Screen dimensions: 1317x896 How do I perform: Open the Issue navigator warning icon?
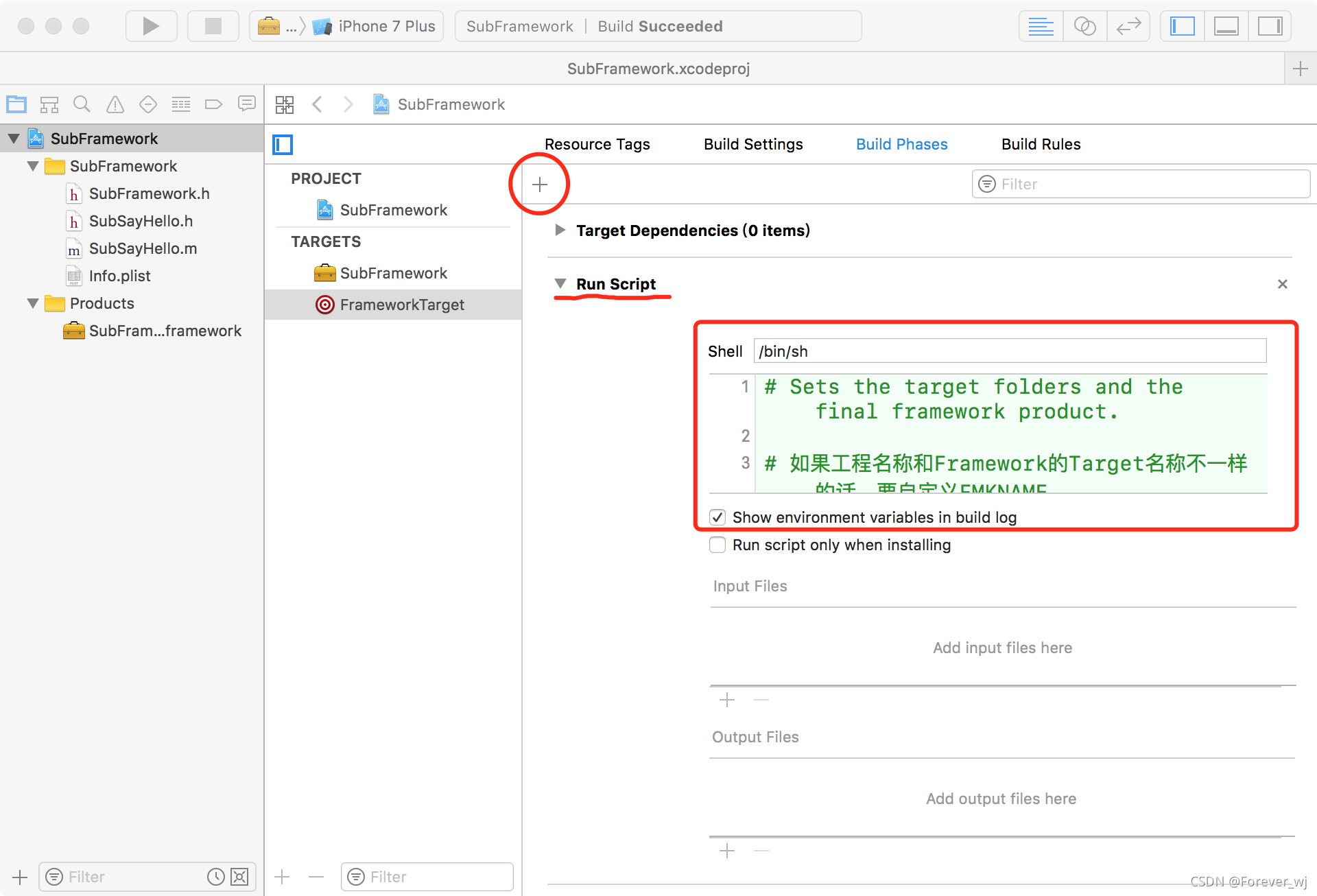[115, 104]
